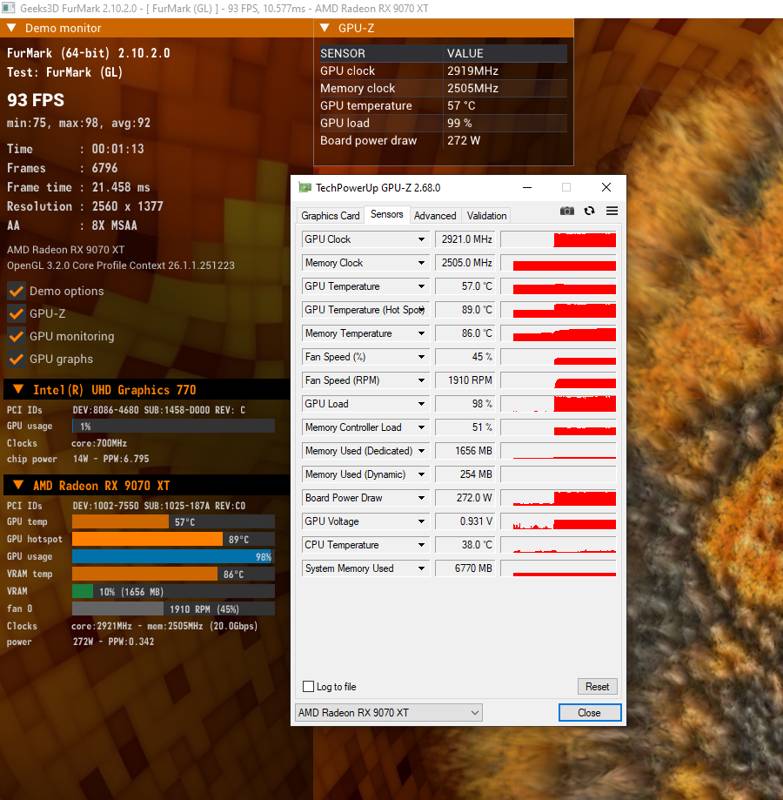This screenshot has height=800, width=783.
Task: Enable the Log to file checkbox
Action: click(x=308, y=686)
